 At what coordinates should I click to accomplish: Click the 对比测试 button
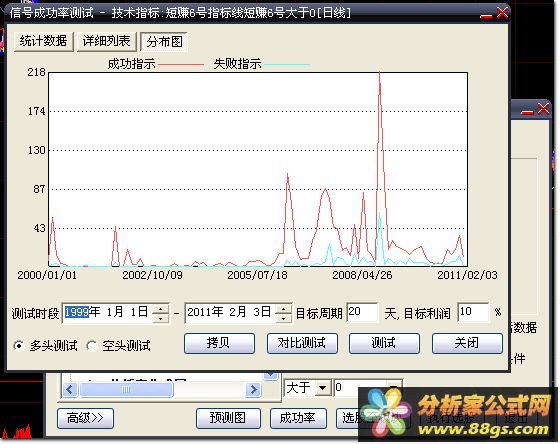[302, 343]
